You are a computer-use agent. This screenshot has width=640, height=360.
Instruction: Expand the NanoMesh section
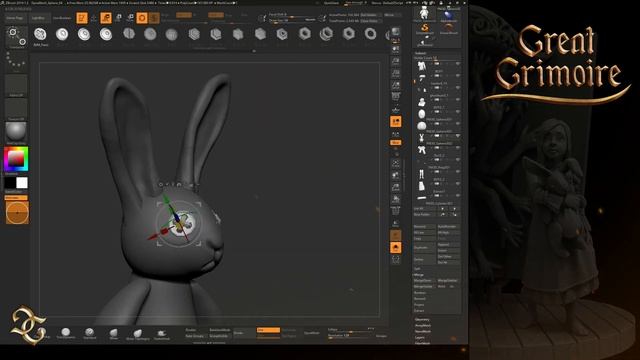[x=423, y=331]
